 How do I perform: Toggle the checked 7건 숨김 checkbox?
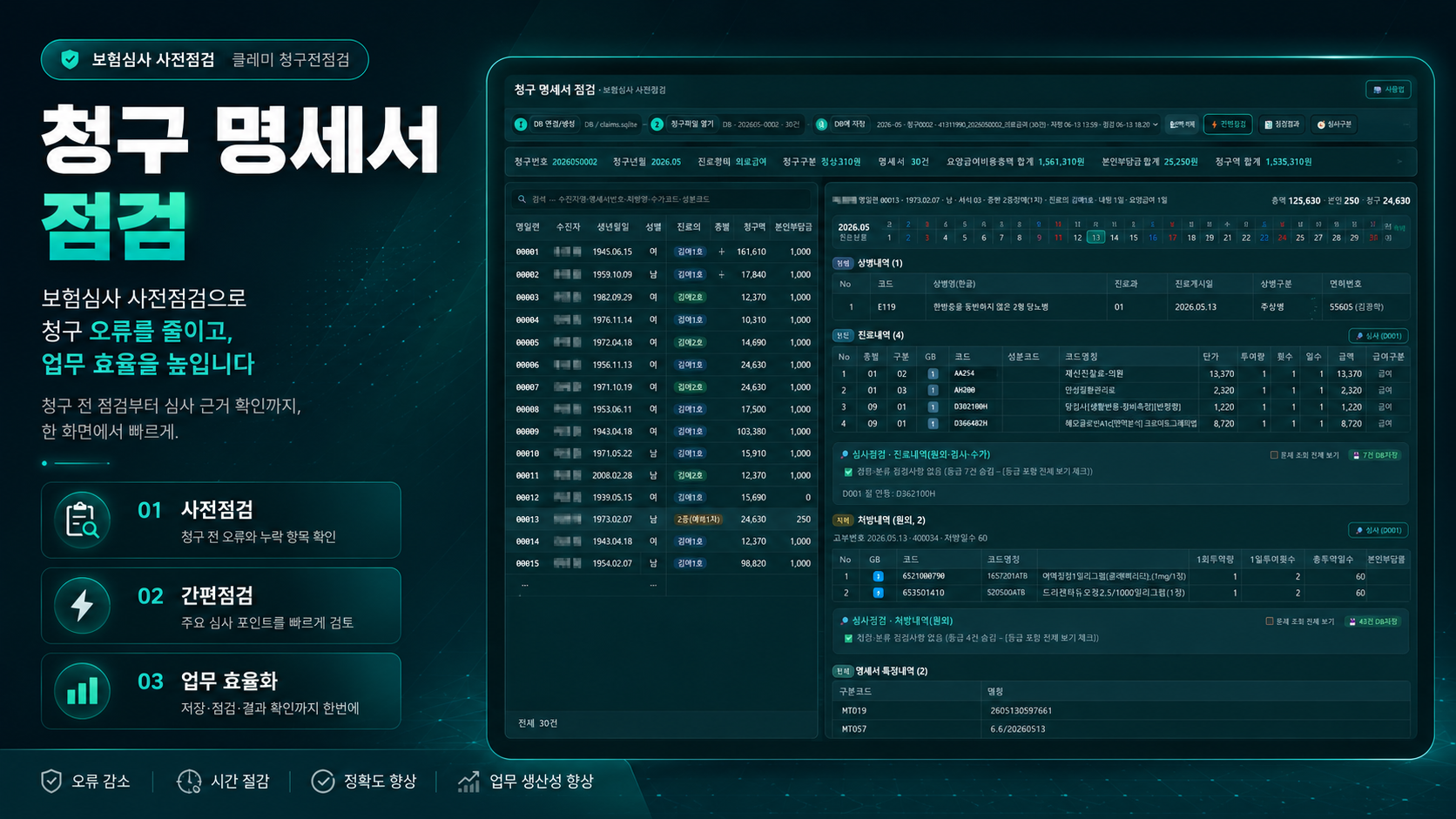tap(848, 472)
